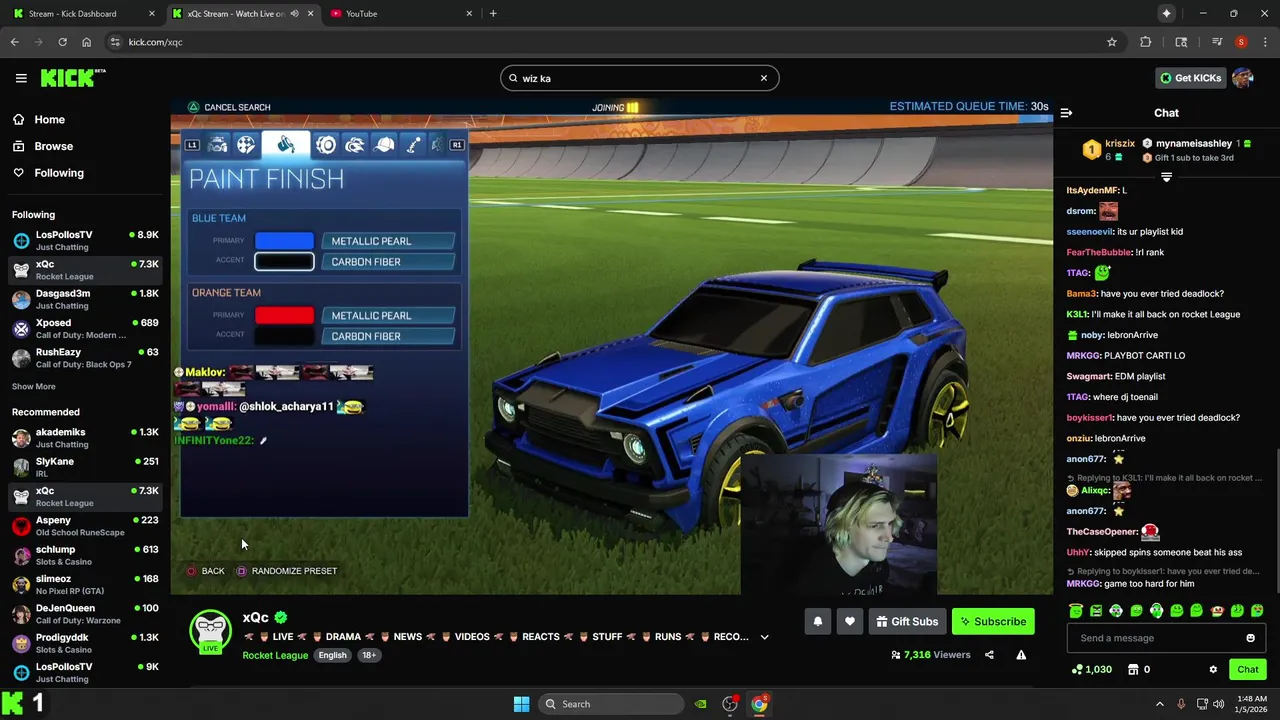Toggle notifications bell for xQc
This screenshot has height=720, width=1280.
point(817,621)
